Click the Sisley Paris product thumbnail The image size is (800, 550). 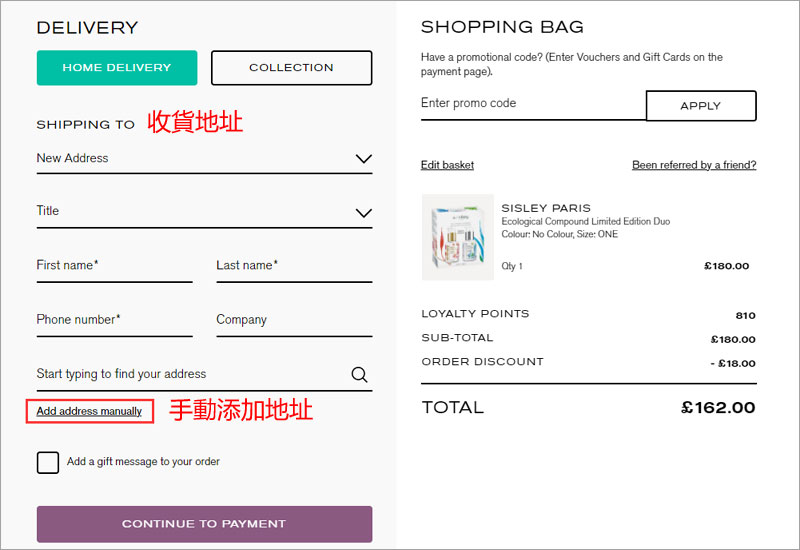(x=457, y=237)
